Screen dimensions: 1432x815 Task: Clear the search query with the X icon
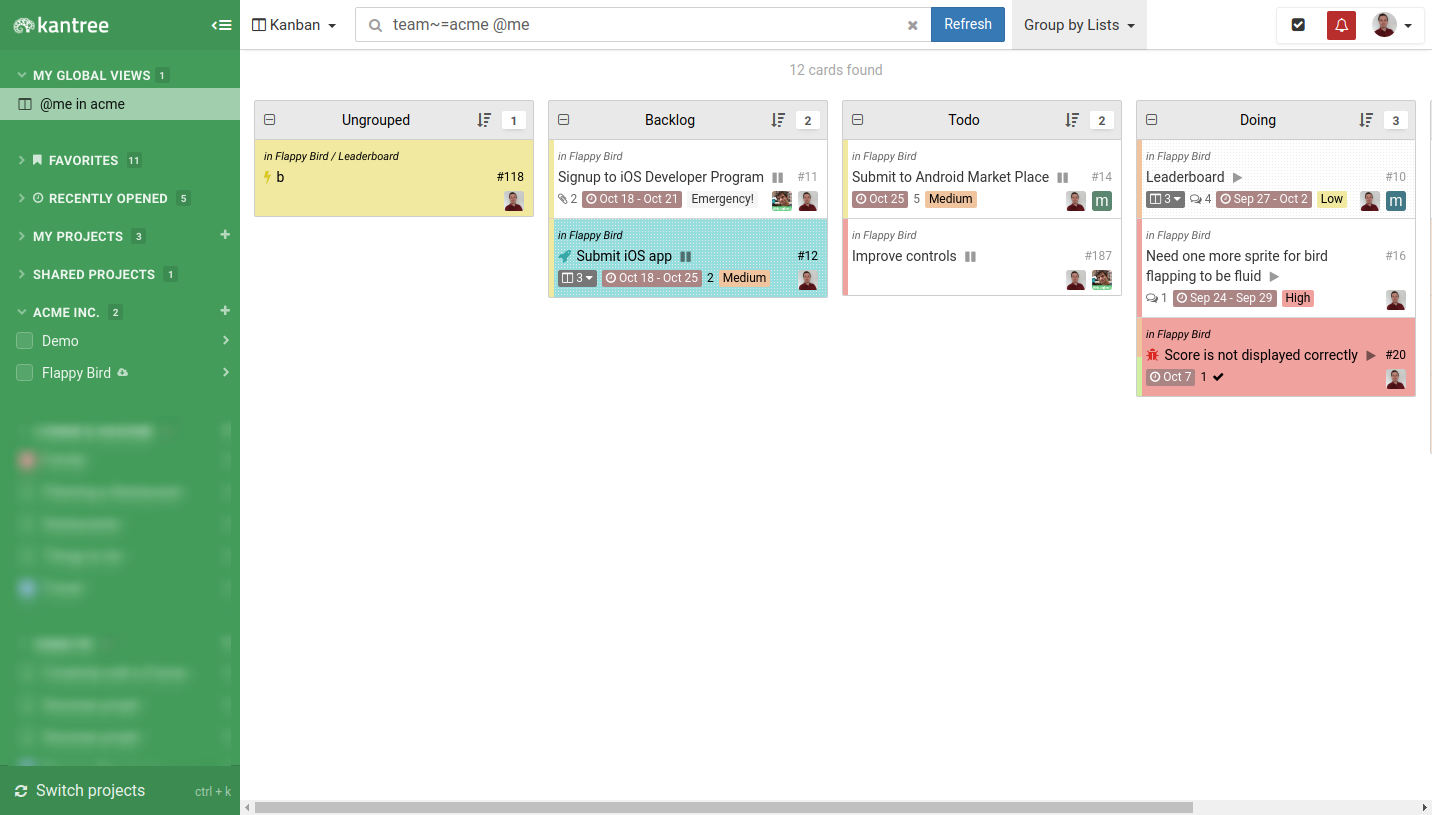(x=912, y=25)
